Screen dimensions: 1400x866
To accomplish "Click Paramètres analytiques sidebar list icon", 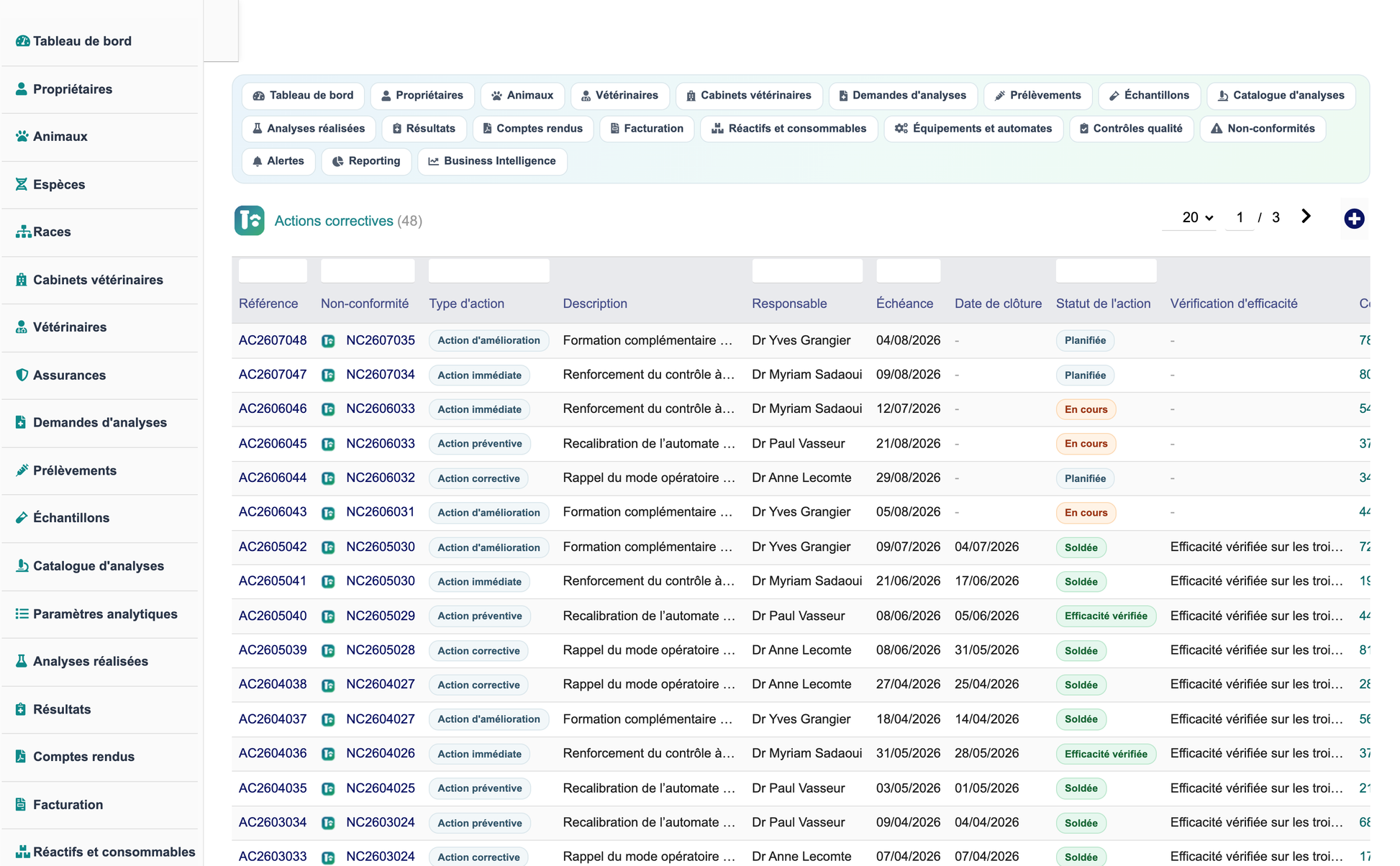I will point(22,614).
